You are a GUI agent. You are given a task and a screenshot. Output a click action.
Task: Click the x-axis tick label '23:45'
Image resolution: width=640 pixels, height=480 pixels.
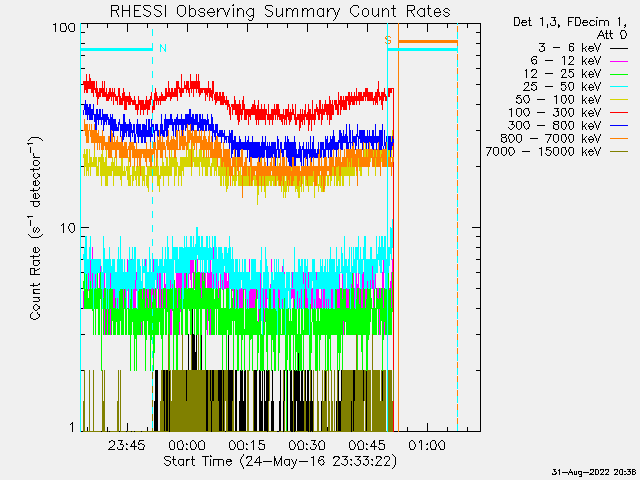(x=127, y=445)
